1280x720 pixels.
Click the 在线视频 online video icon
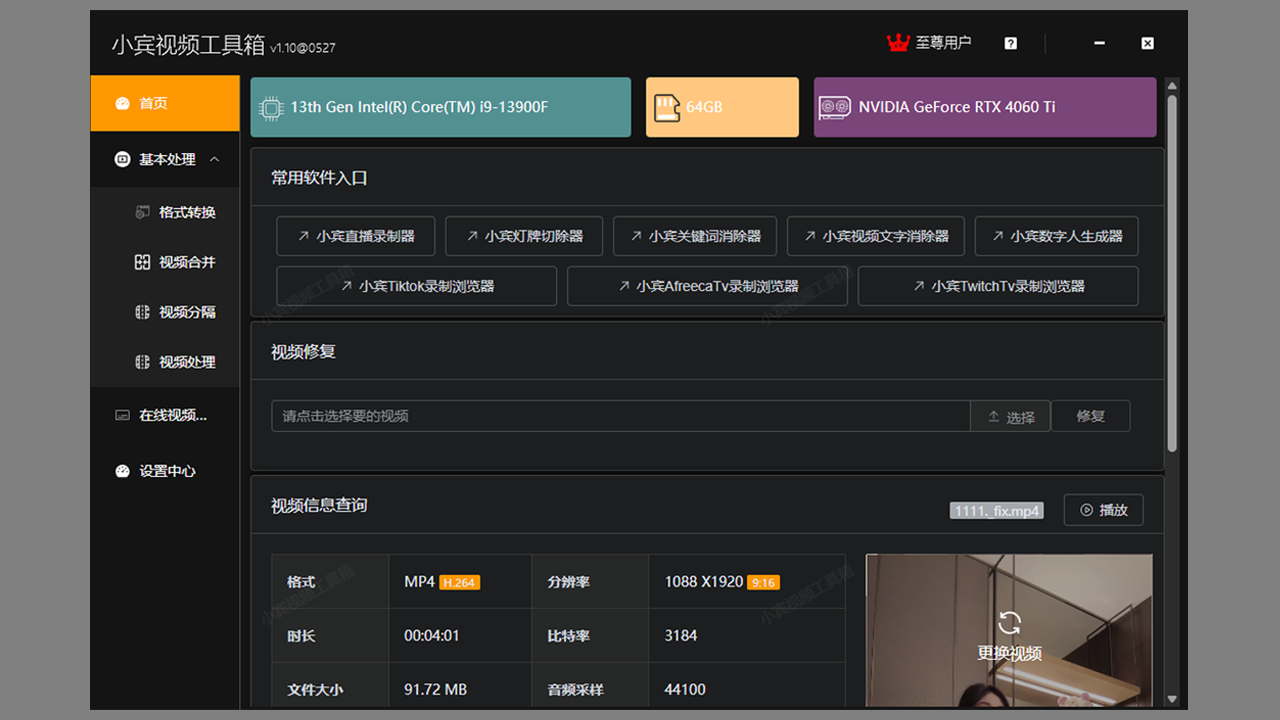[123, 414]
